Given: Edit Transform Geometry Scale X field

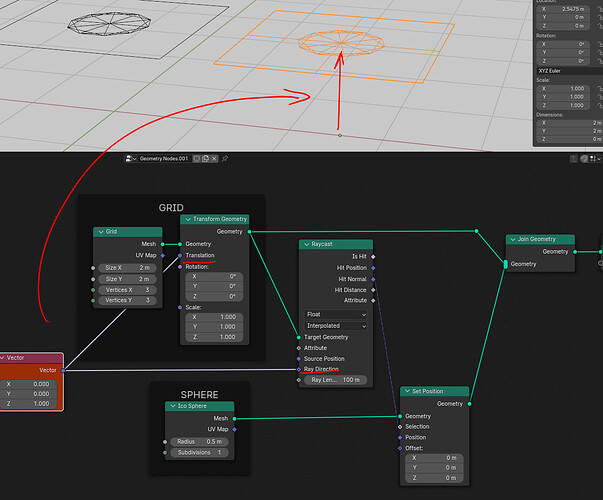Looking at the screenshot, I should [214, 317].
